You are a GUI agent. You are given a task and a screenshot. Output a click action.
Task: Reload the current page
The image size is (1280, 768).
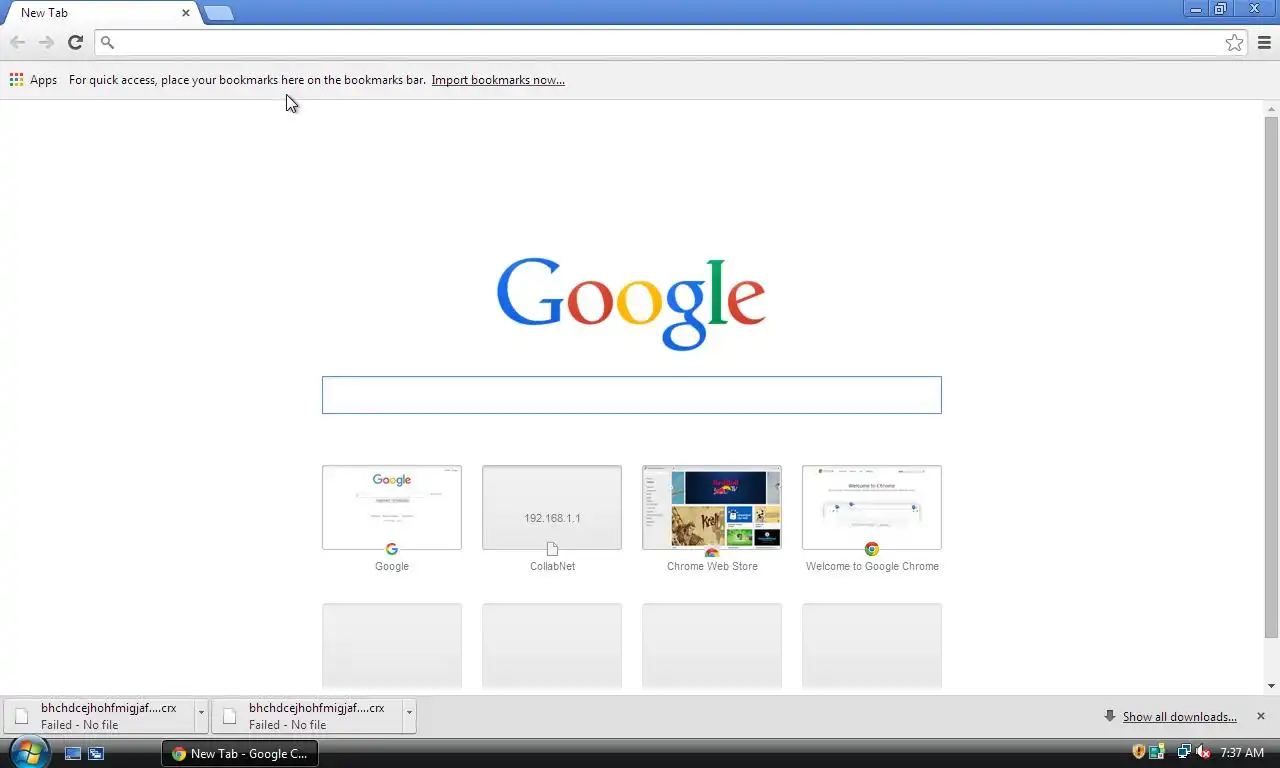tap(75, 42)
